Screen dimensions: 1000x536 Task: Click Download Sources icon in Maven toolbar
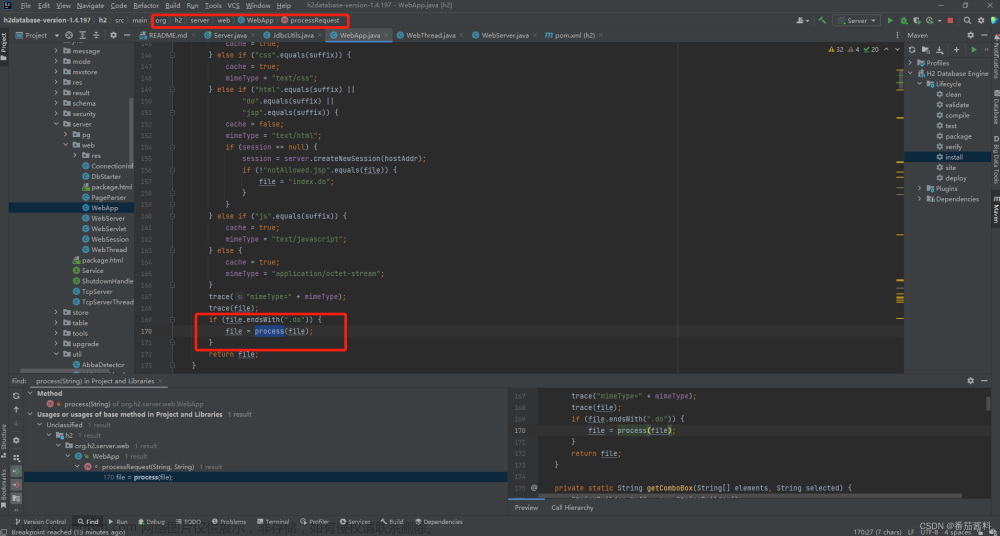point(939,50)
